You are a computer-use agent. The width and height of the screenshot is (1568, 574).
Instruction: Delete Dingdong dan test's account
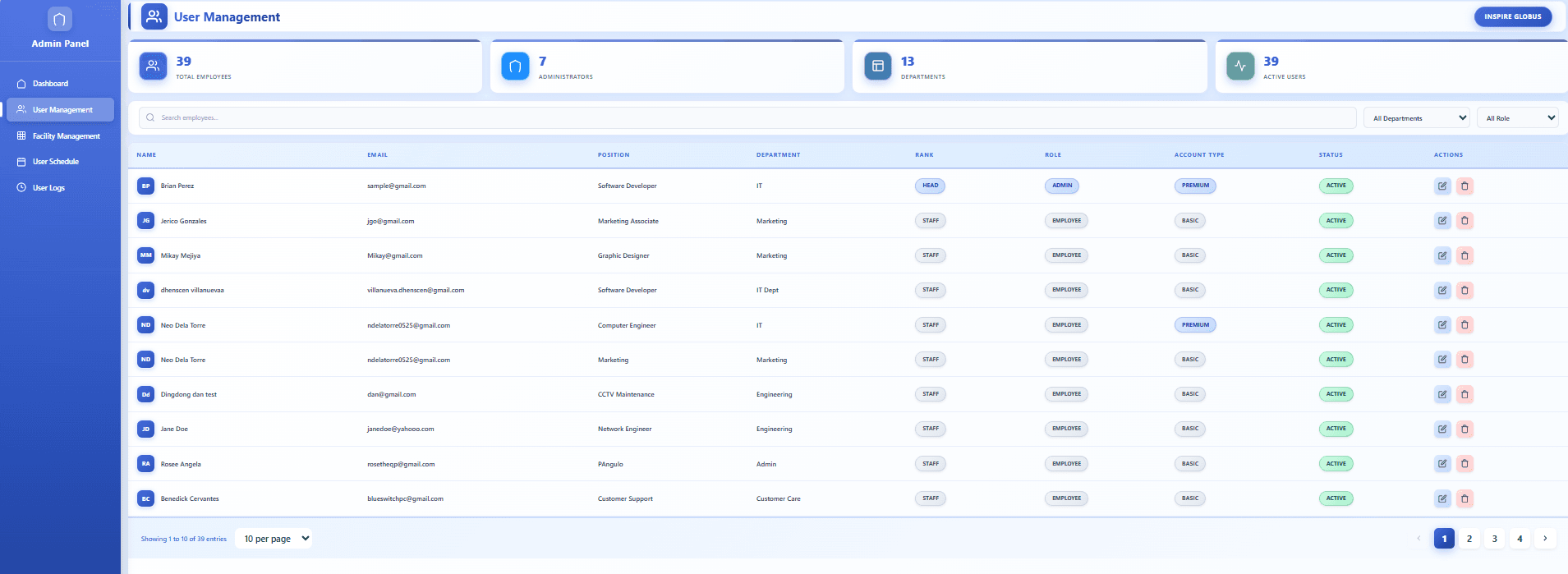(x=1465, y=394)
